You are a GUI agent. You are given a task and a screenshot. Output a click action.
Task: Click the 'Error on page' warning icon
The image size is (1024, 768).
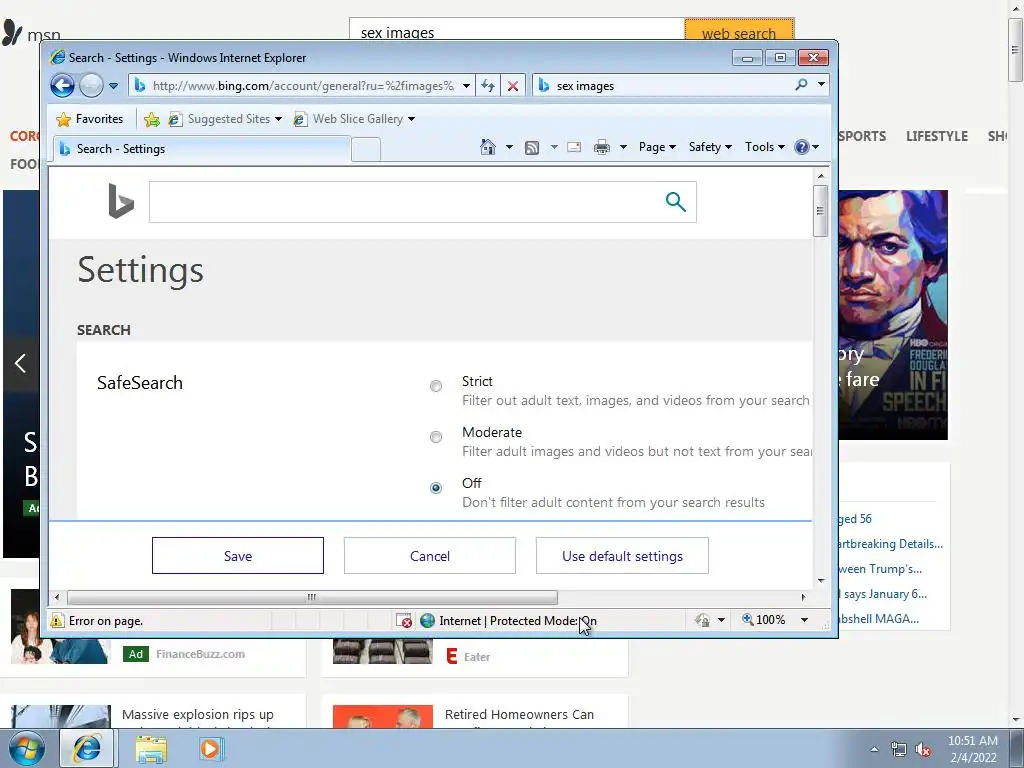coord(57,620)
